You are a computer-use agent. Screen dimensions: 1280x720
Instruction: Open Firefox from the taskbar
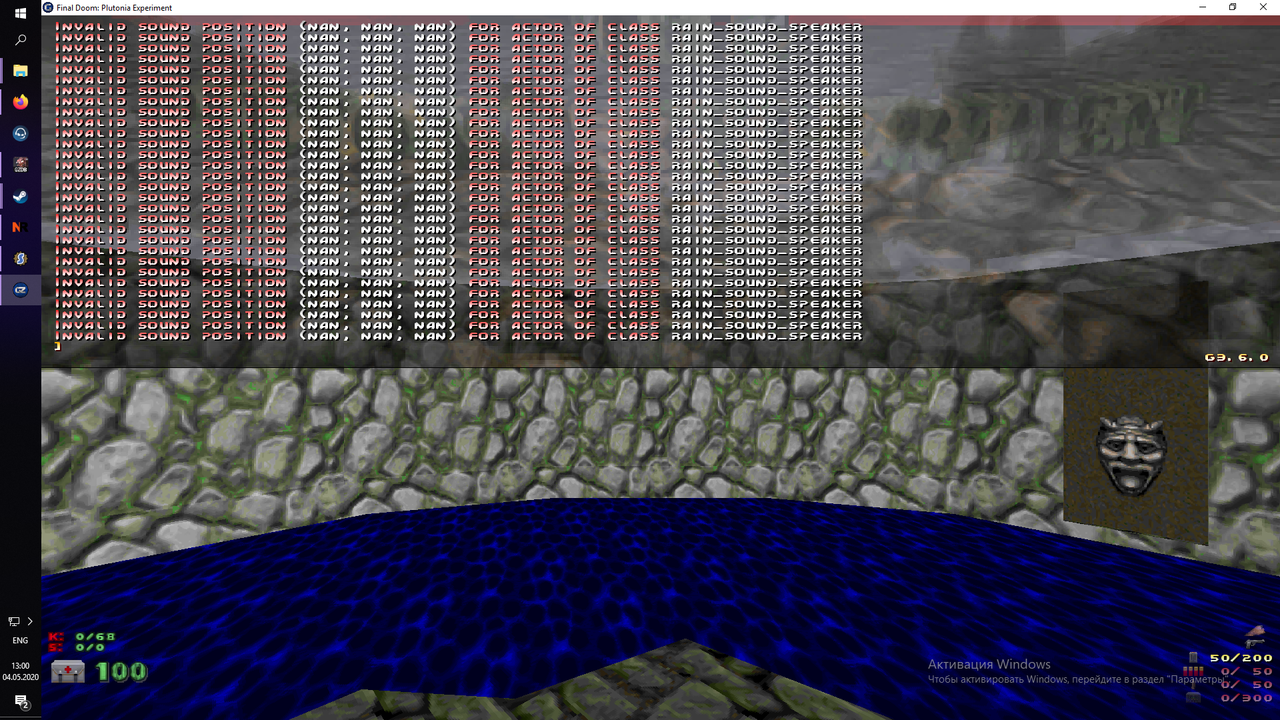point(20,102)
